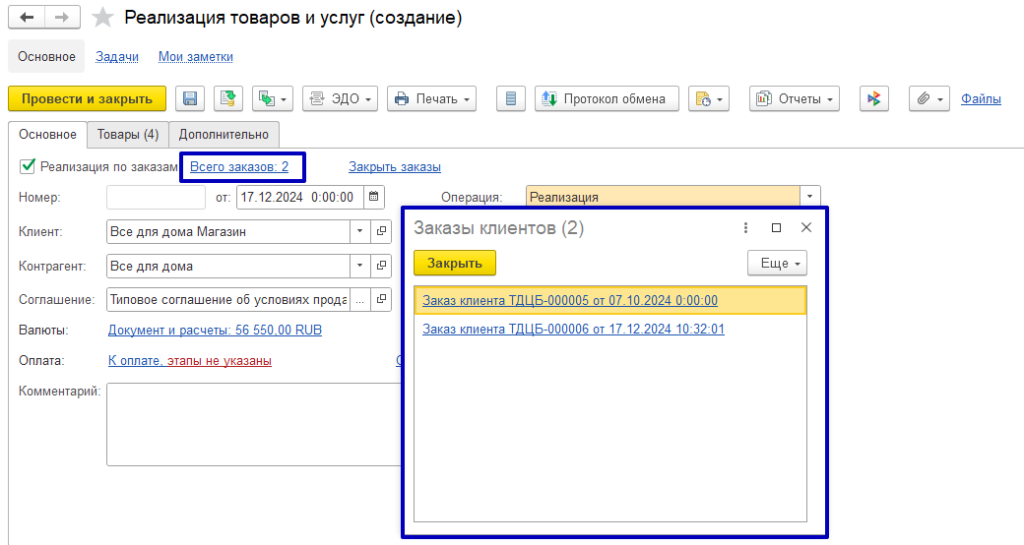Open the Печать dropdown menu
This screenshot has width=1024, height=545.
pyautogui.click(x=432, y=99)
